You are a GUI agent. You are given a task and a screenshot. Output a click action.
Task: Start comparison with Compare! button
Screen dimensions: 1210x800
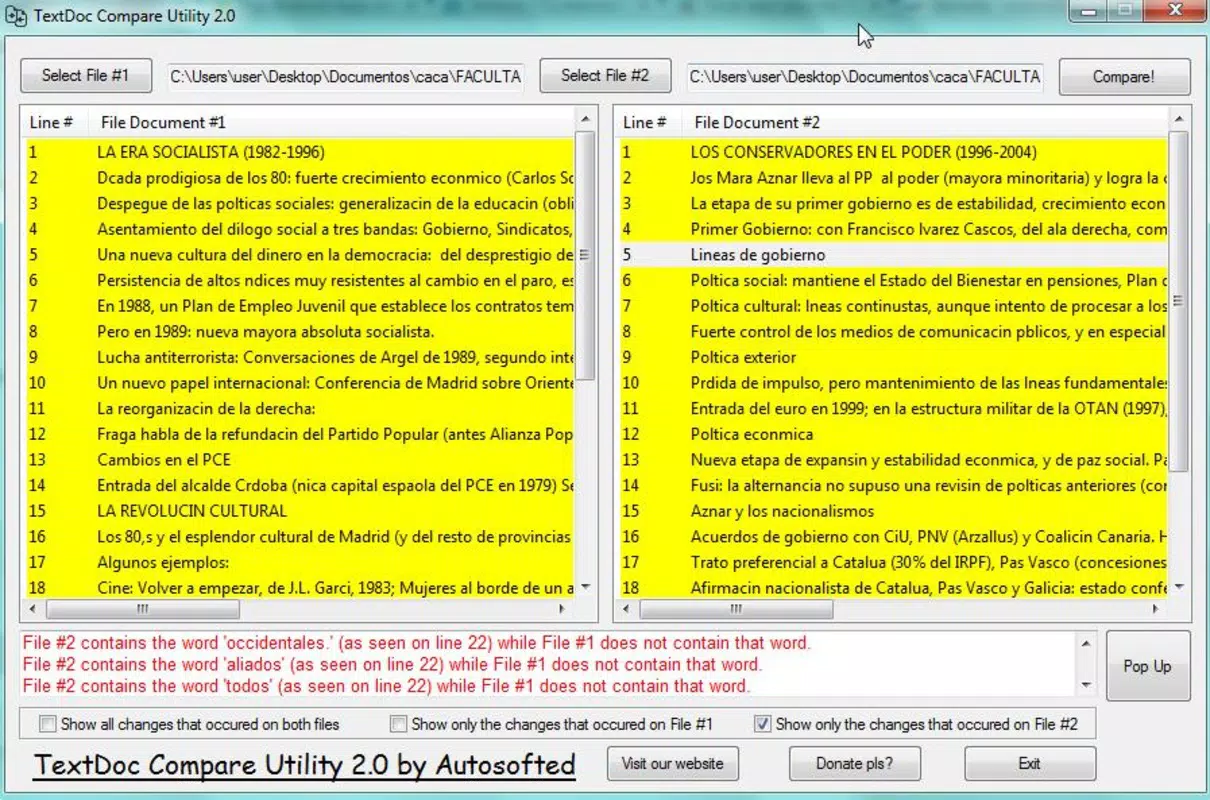click(x=1124, y=77)
